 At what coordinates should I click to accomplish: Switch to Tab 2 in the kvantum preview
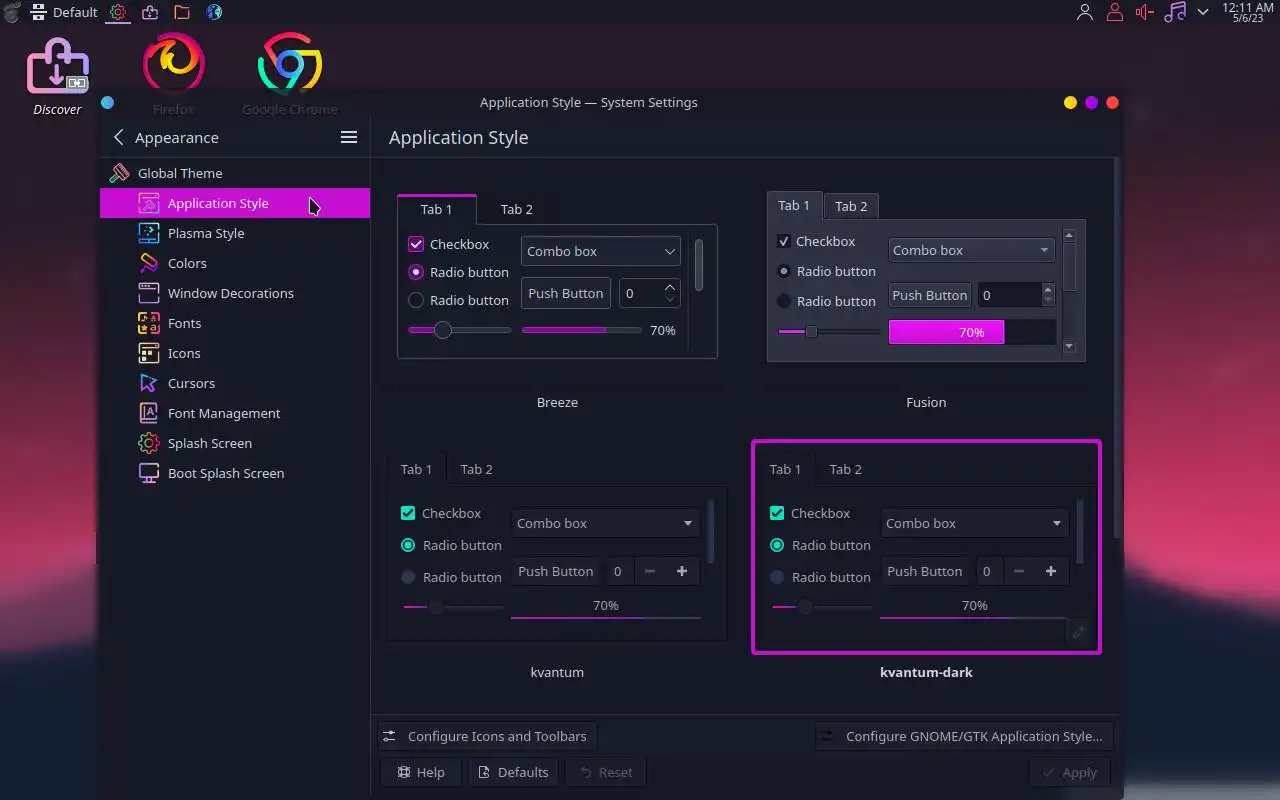pos(476,469)
